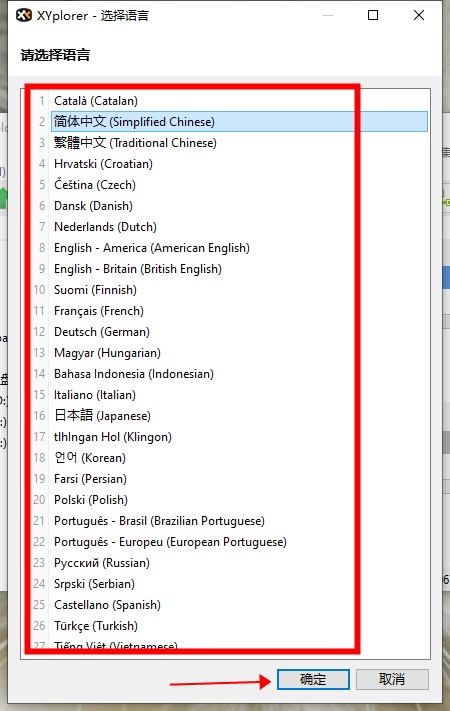Image resolution: width=450 pixels, height=711 pixels.
Task: Select Português - Brasil (Brazilian Portuguese)
Action: coord(159,521)
